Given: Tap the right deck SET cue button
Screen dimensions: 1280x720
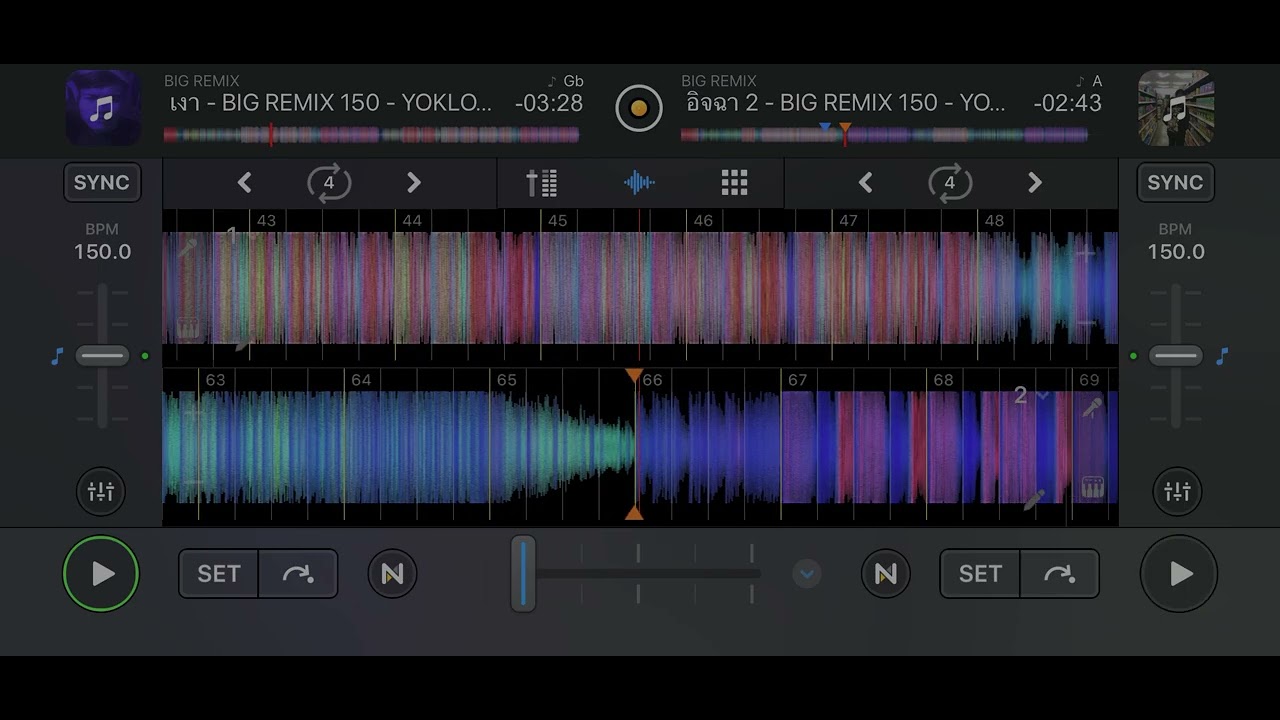Looking at the screenshot, I should pos(980,574).
